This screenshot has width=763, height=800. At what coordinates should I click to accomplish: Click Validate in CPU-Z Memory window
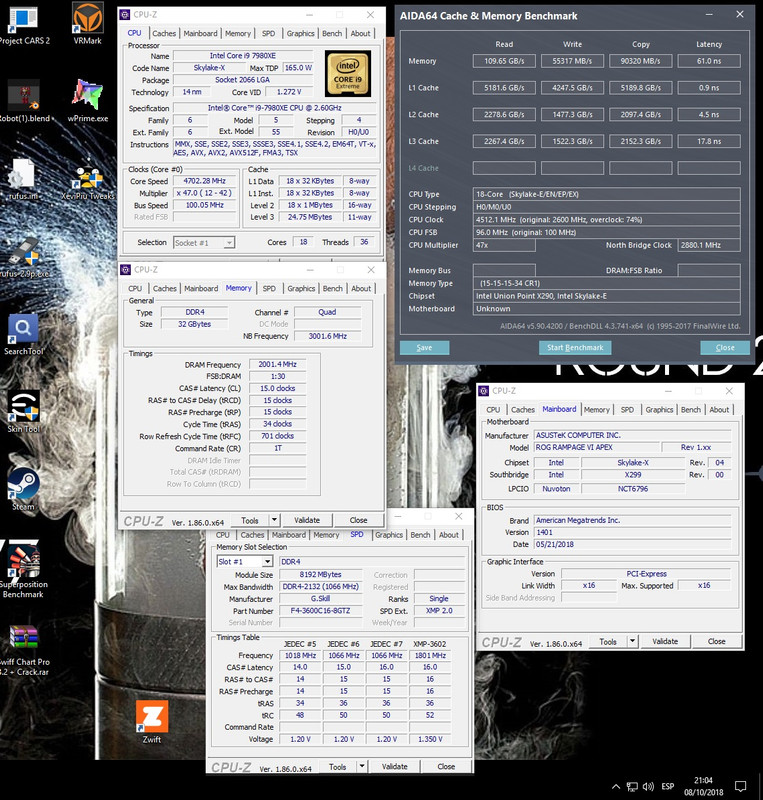point(307,520)
